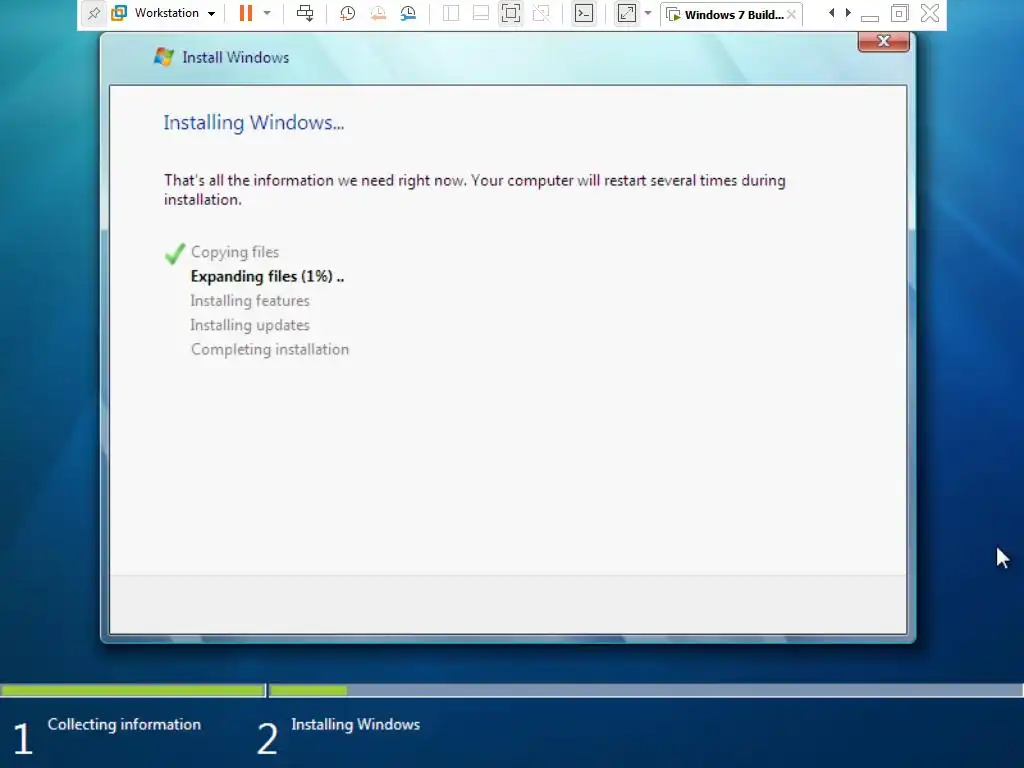
Task: Click the stretch guest display icon
Action: tap(626, 13)
